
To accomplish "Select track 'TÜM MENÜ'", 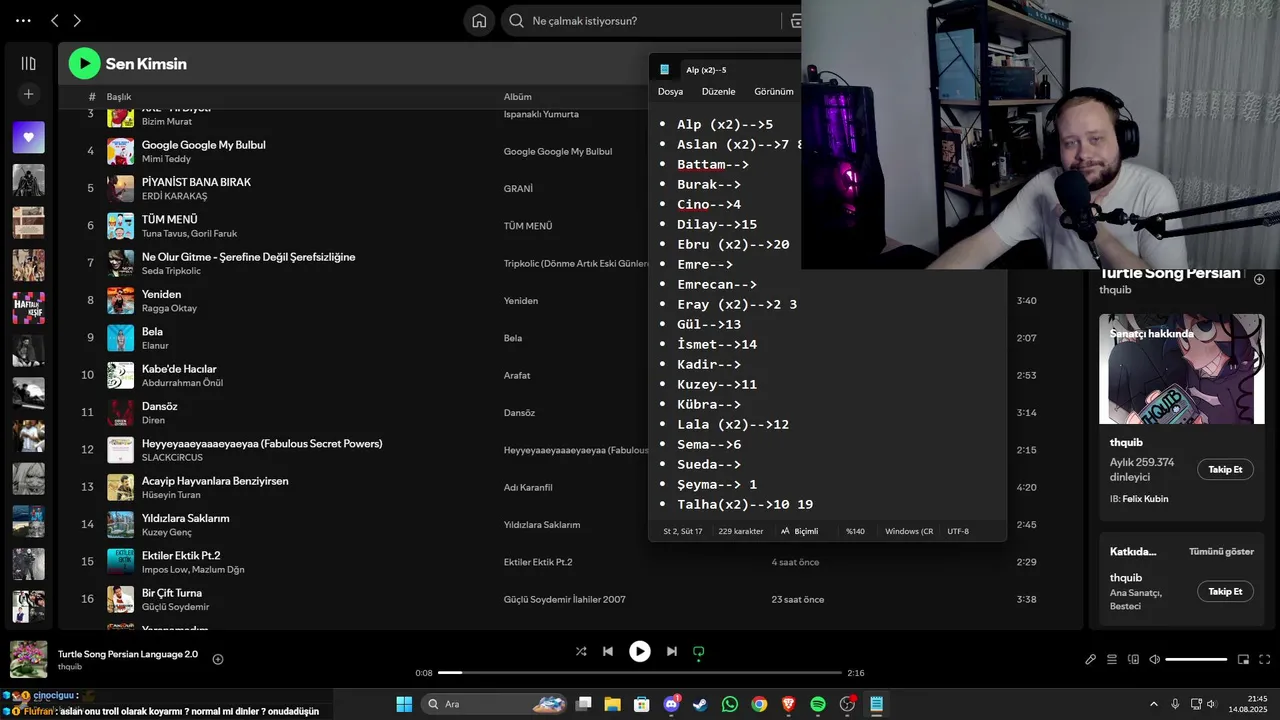I will pyautogui.click(x=169, y=219).
